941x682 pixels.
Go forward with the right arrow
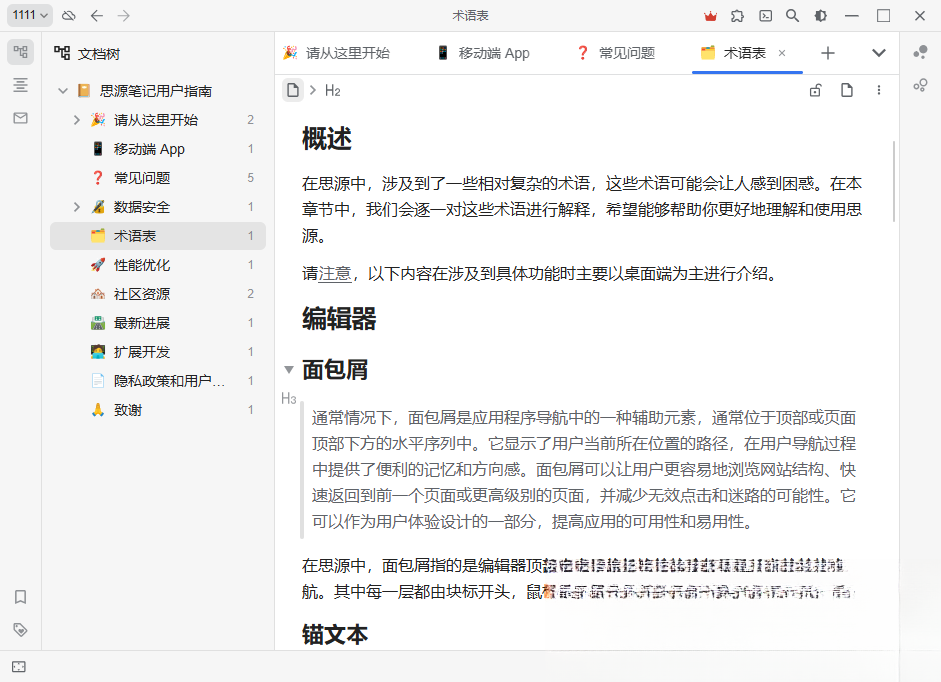(124, 16)
